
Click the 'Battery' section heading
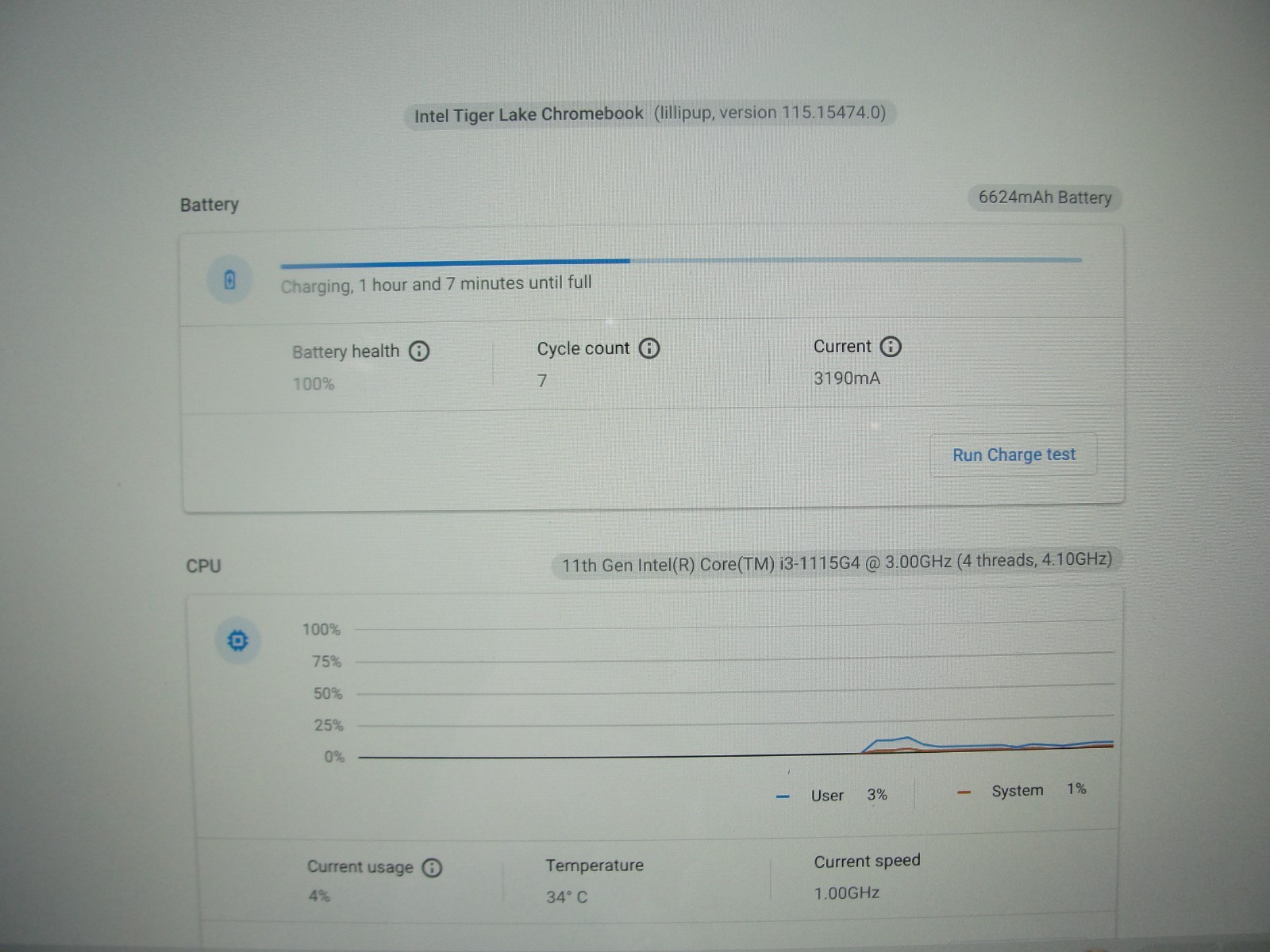point(209,205)
